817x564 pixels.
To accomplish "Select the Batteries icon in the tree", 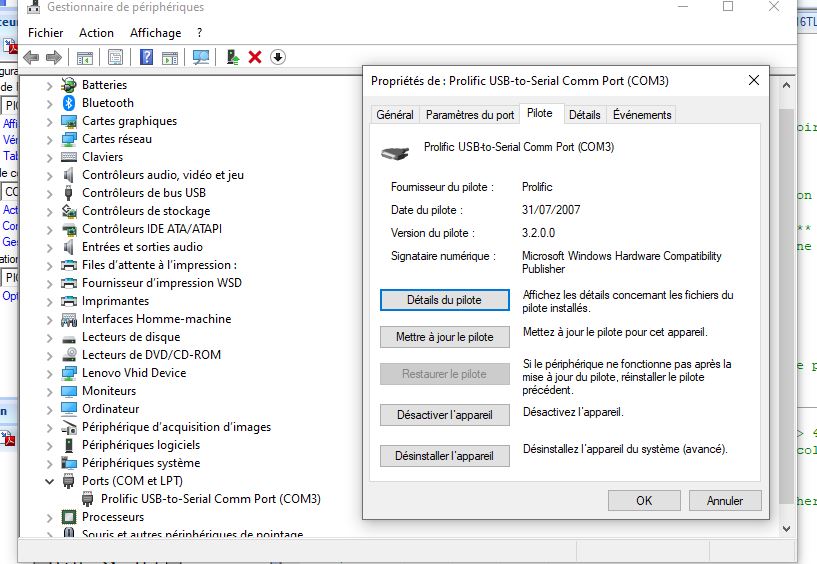I will (x=69, y=84).
